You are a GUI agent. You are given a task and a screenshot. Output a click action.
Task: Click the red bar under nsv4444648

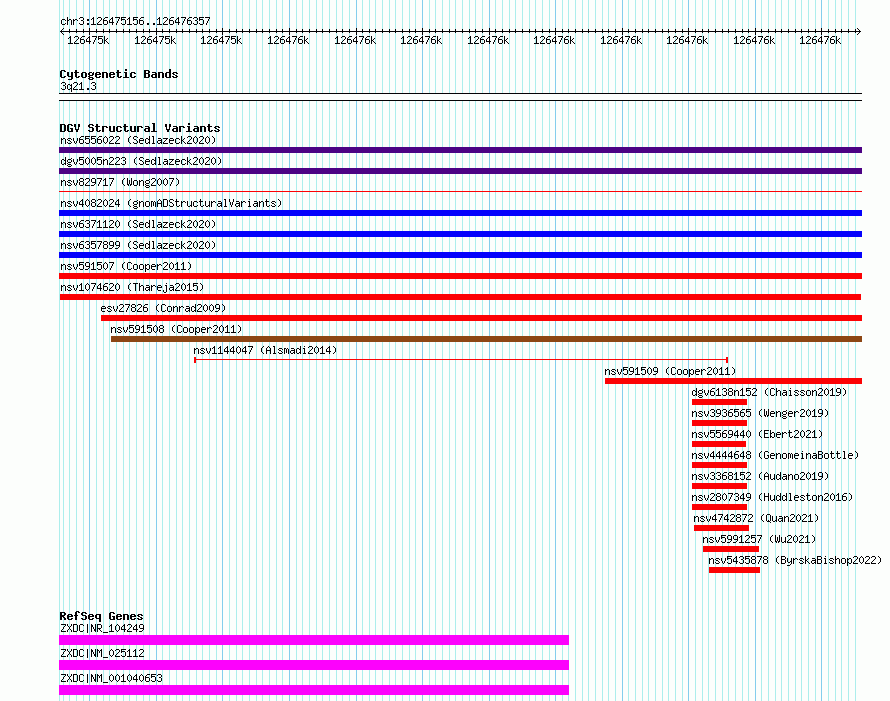pos(719,465)
